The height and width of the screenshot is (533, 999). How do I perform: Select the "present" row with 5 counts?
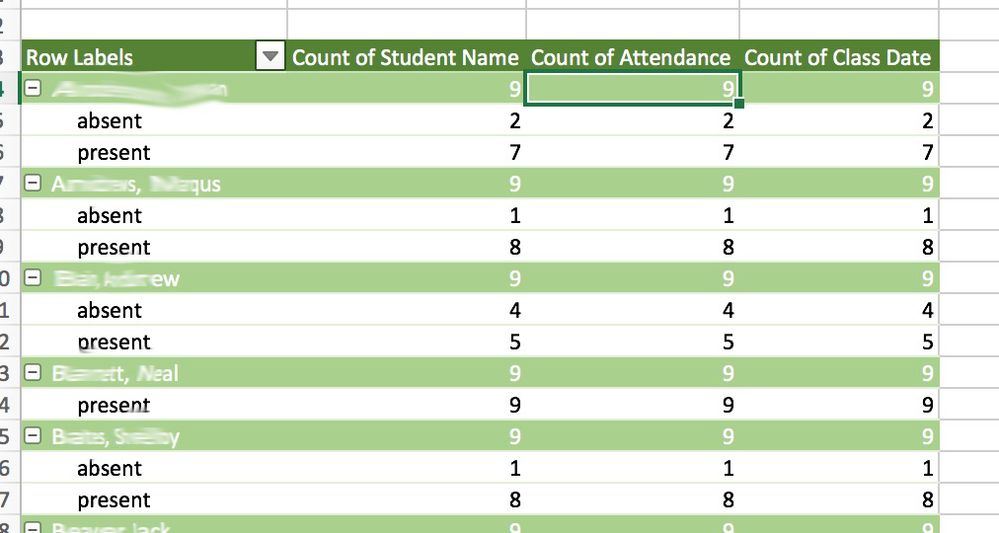[x=113, y=342]
